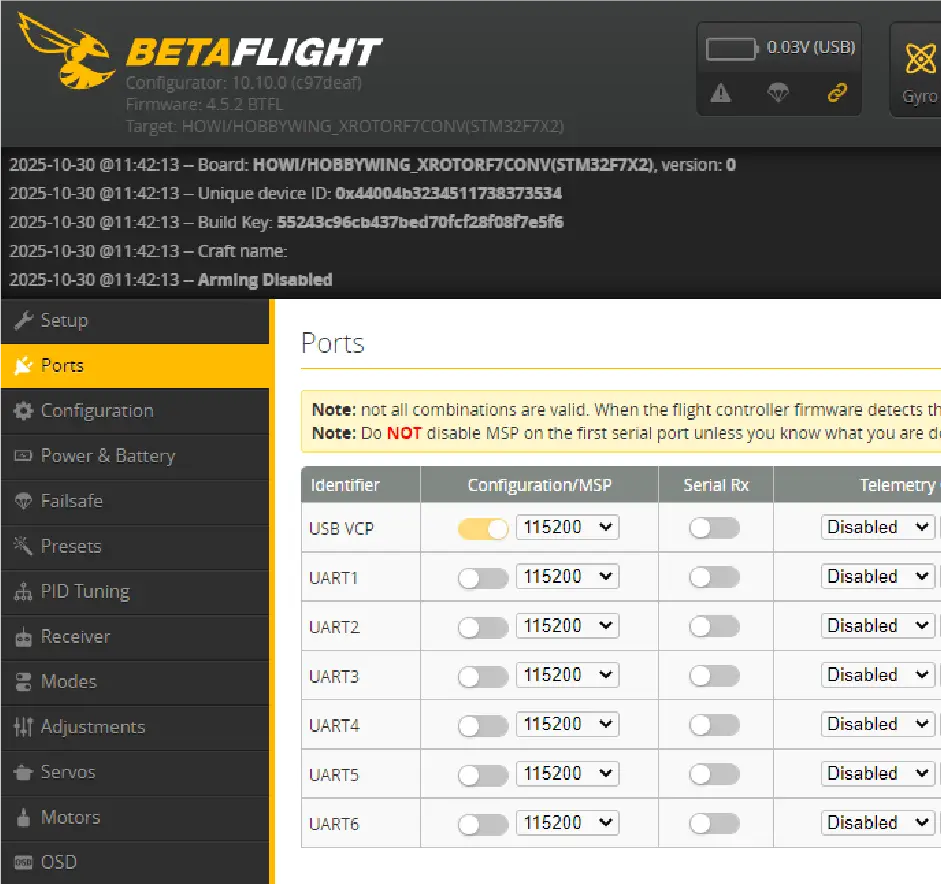Screen dimensions: 941x884
Task: Click the Setup wrench icon in sidebar
Action: (x=23, y=321)
